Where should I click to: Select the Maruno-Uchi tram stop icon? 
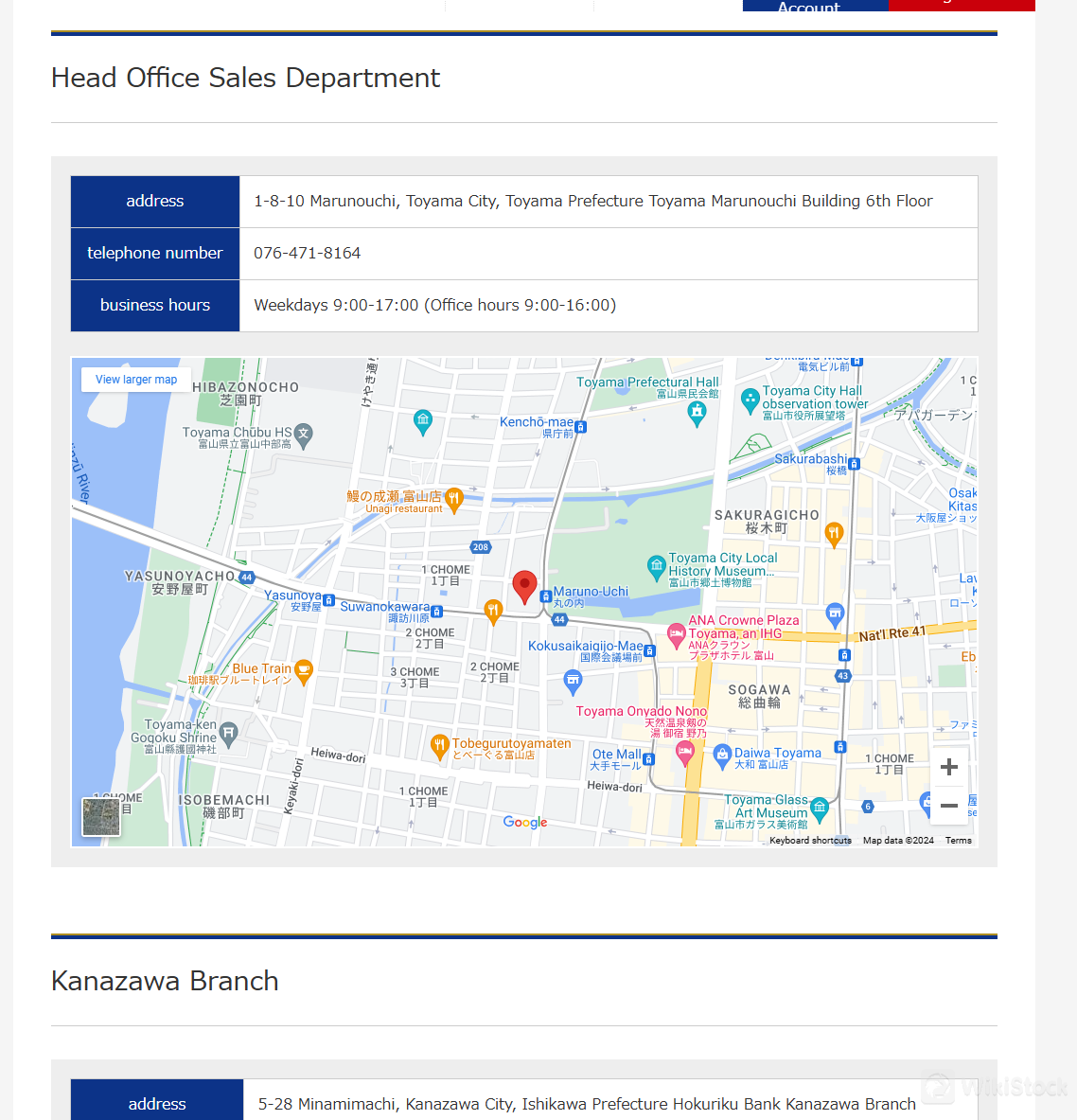pyautogui.click(x=546, y=596)
